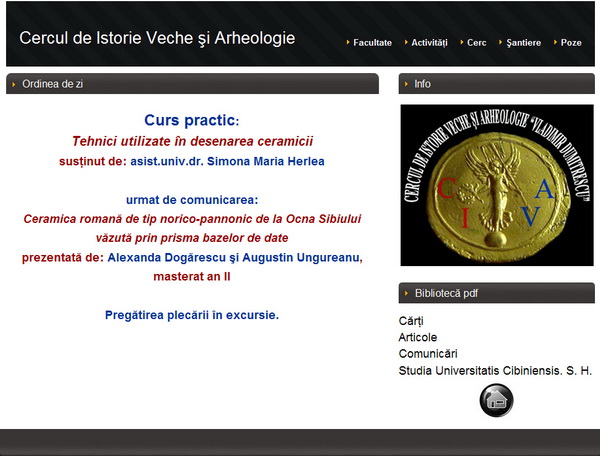Go to the Poze menu item
600x456 pixels.
point(571,42)
